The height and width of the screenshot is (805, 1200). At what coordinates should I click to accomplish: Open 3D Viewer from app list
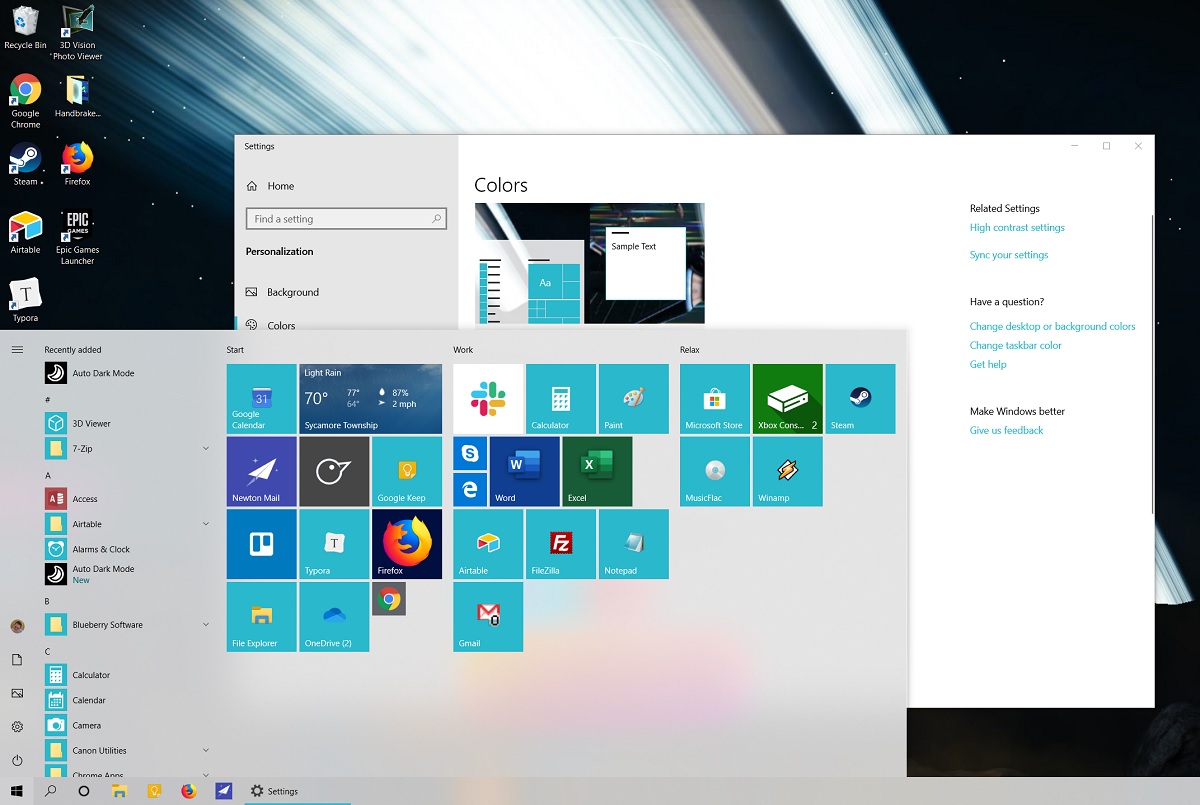tap(128, 423)
